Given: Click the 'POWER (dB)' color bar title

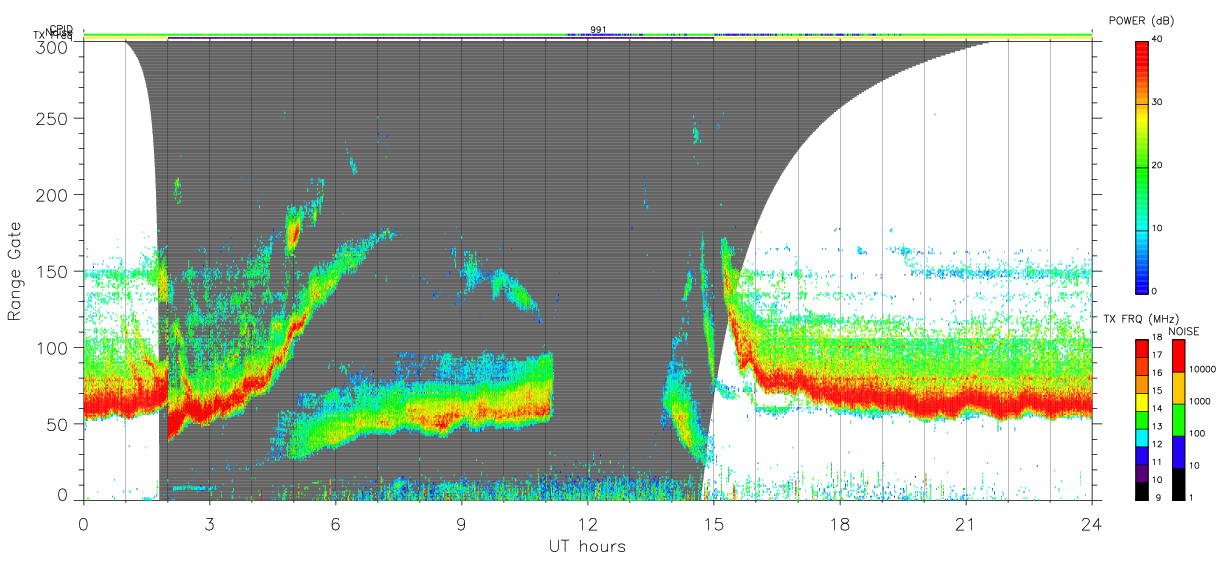Looking at the screenshot, I should click(x=1143, y=20).
